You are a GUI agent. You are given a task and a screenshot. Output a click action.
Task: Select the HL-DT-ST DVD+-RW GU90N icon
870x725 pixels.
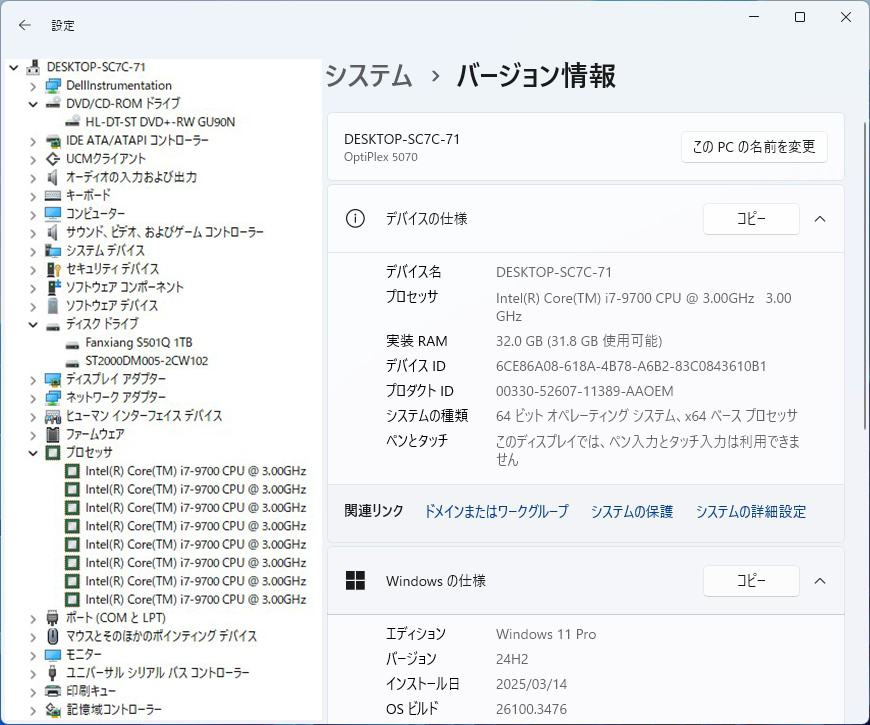pyautogui.click(x=72, y=122)
